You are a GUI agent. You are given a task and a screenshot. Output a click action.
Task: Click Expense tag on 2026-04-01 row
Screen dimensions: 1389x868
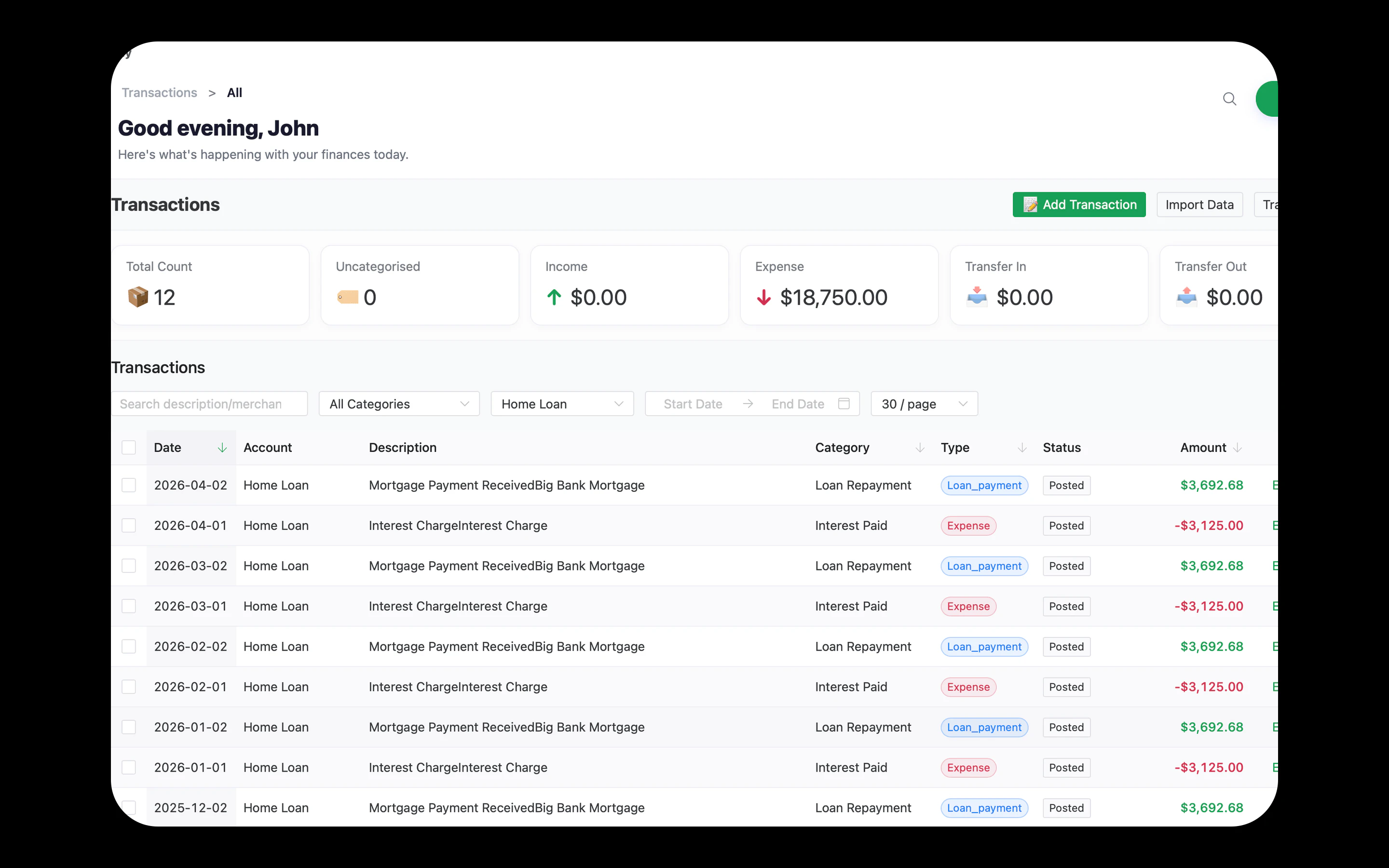968,525
